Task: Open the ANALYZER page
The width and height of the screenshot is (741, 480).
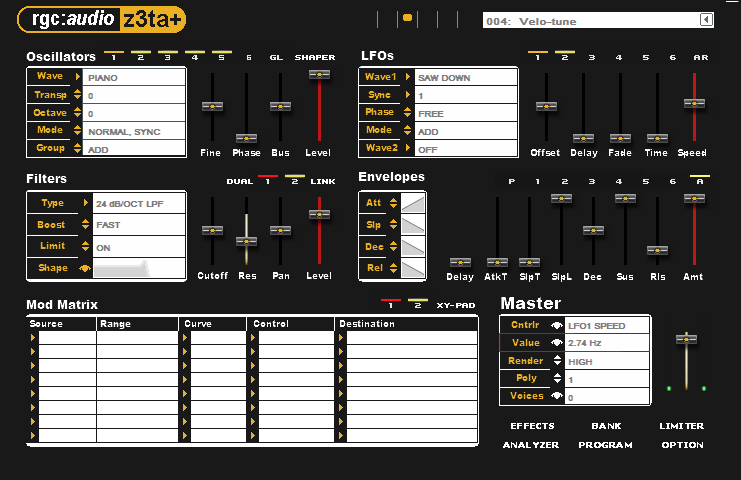Action: pos(531,445)
